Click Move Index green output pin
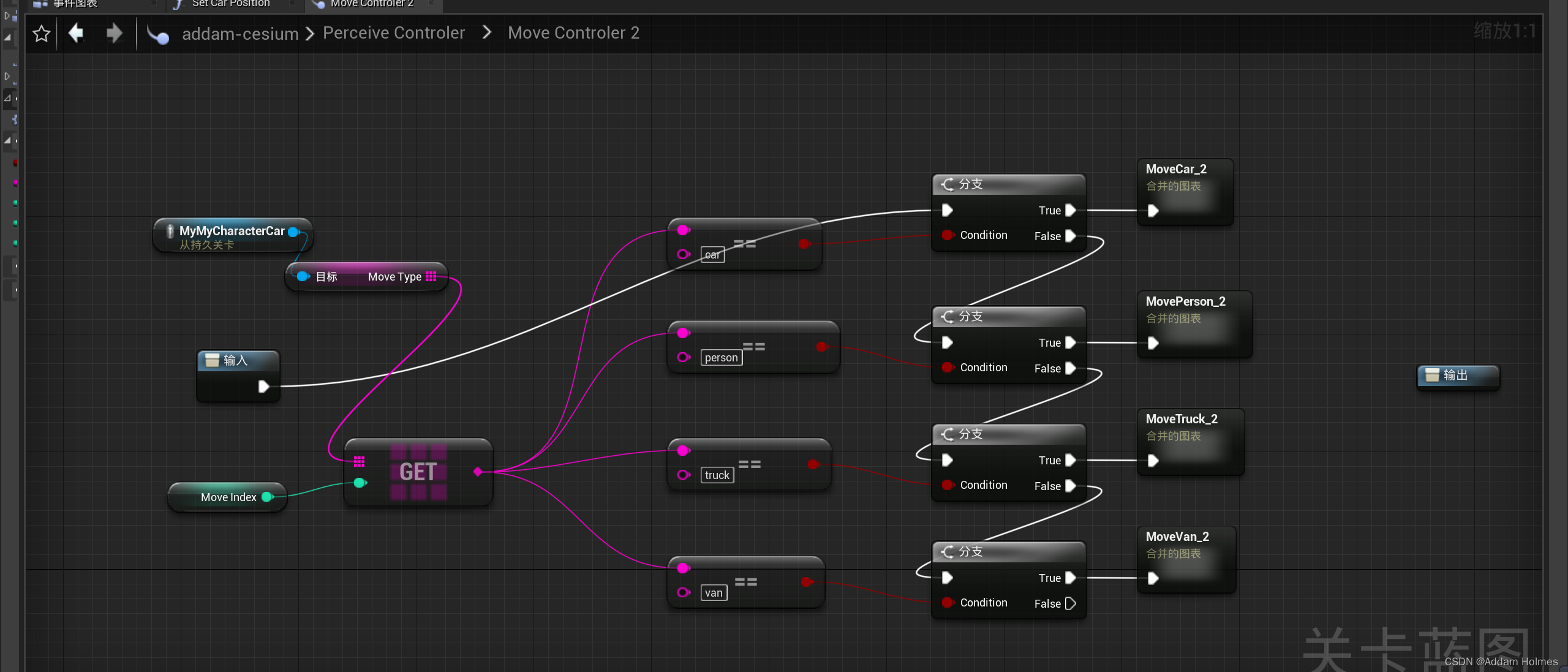The width and height of the screenshot is (1568, 672). [x=267, y=497]
